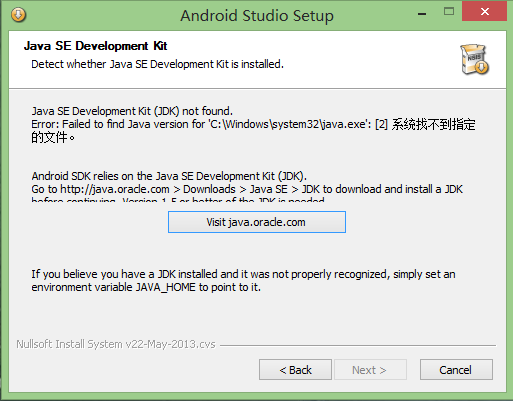Click the http://java.oracle.com URL text
This screenshot has height=401, width=513.
(115, 189)
